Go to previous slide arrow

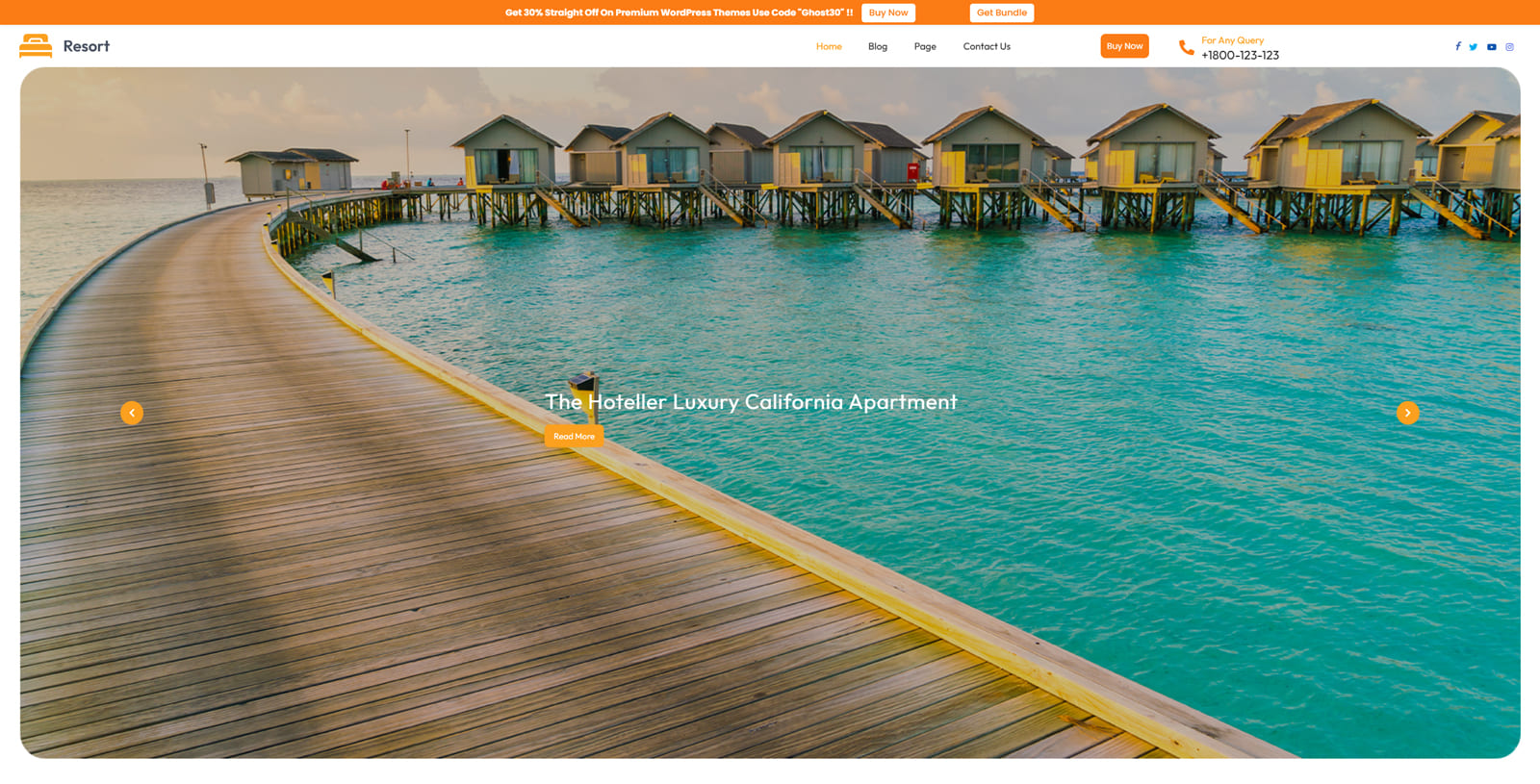click(132, 413)
